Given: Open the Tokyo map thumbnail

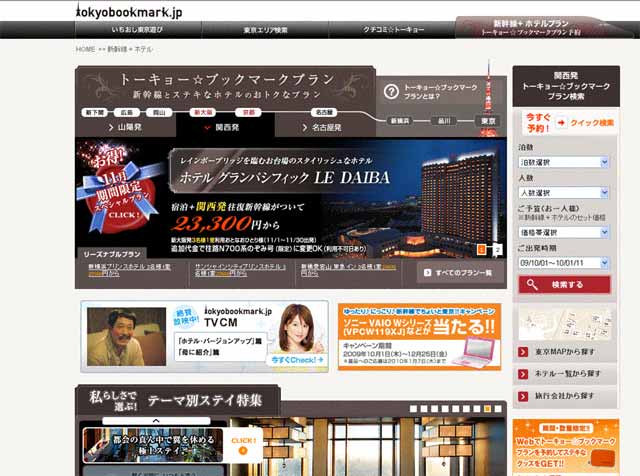Looking at the screenshot, I should tap(565, 324).
